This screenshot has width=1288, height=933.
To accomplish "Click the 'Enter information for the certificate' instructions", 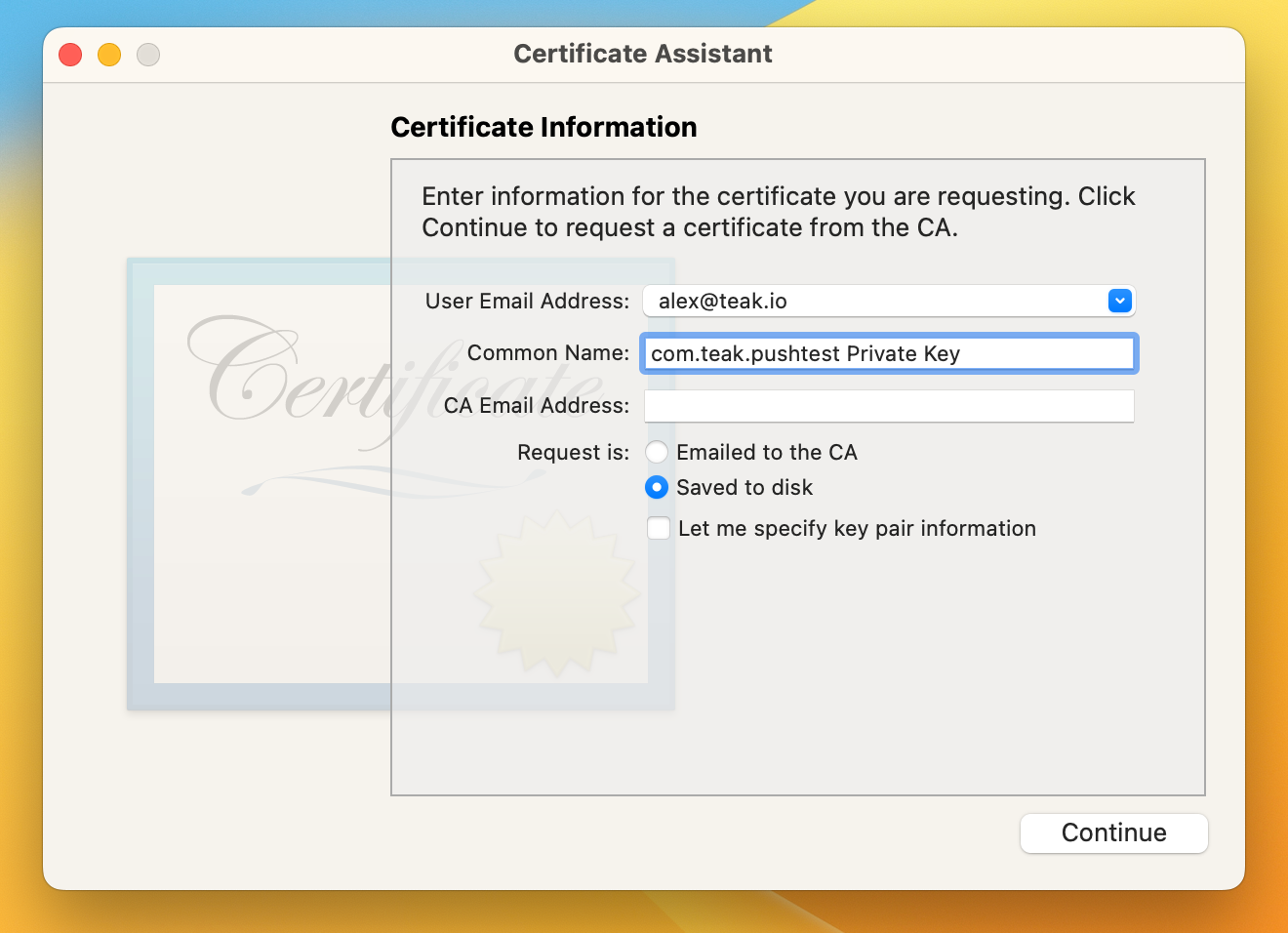I will pos(778,212).
